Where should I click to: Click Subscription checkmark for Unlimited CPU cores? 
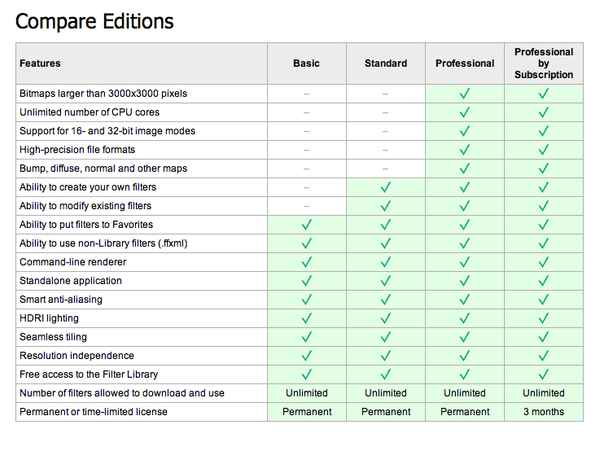pos(544,113)
